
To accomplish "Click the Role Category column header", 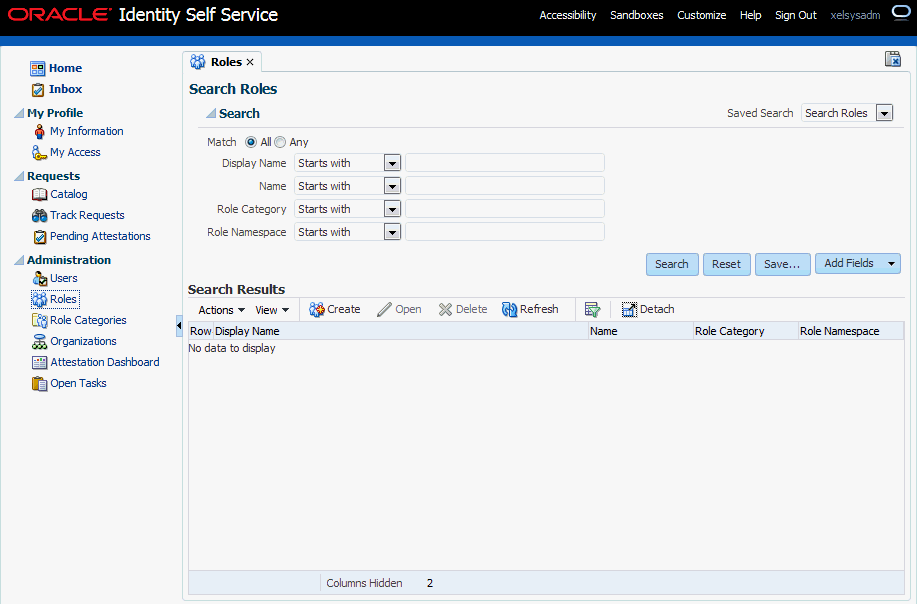I will [746, 331].
